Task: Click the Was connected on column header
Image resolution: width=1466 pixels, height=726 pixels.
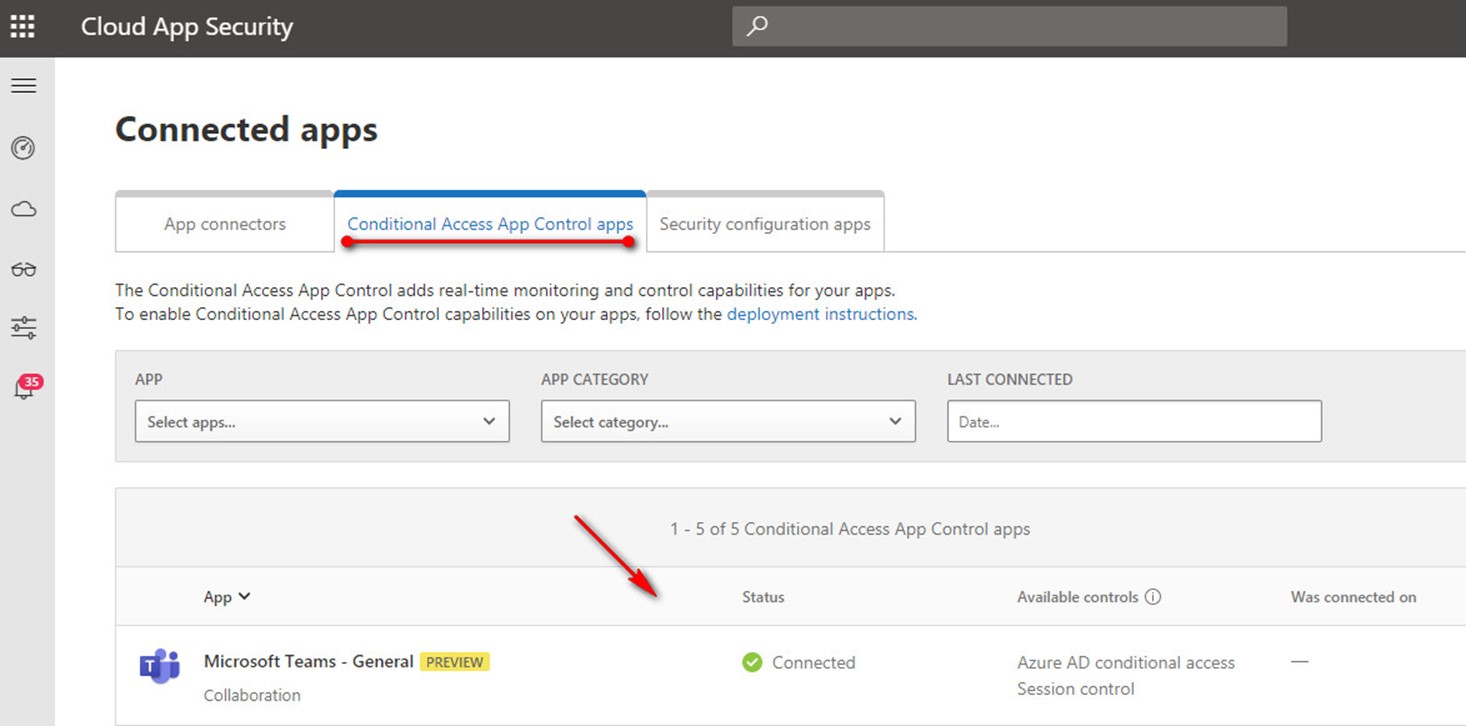Action: coord(1353,597)
